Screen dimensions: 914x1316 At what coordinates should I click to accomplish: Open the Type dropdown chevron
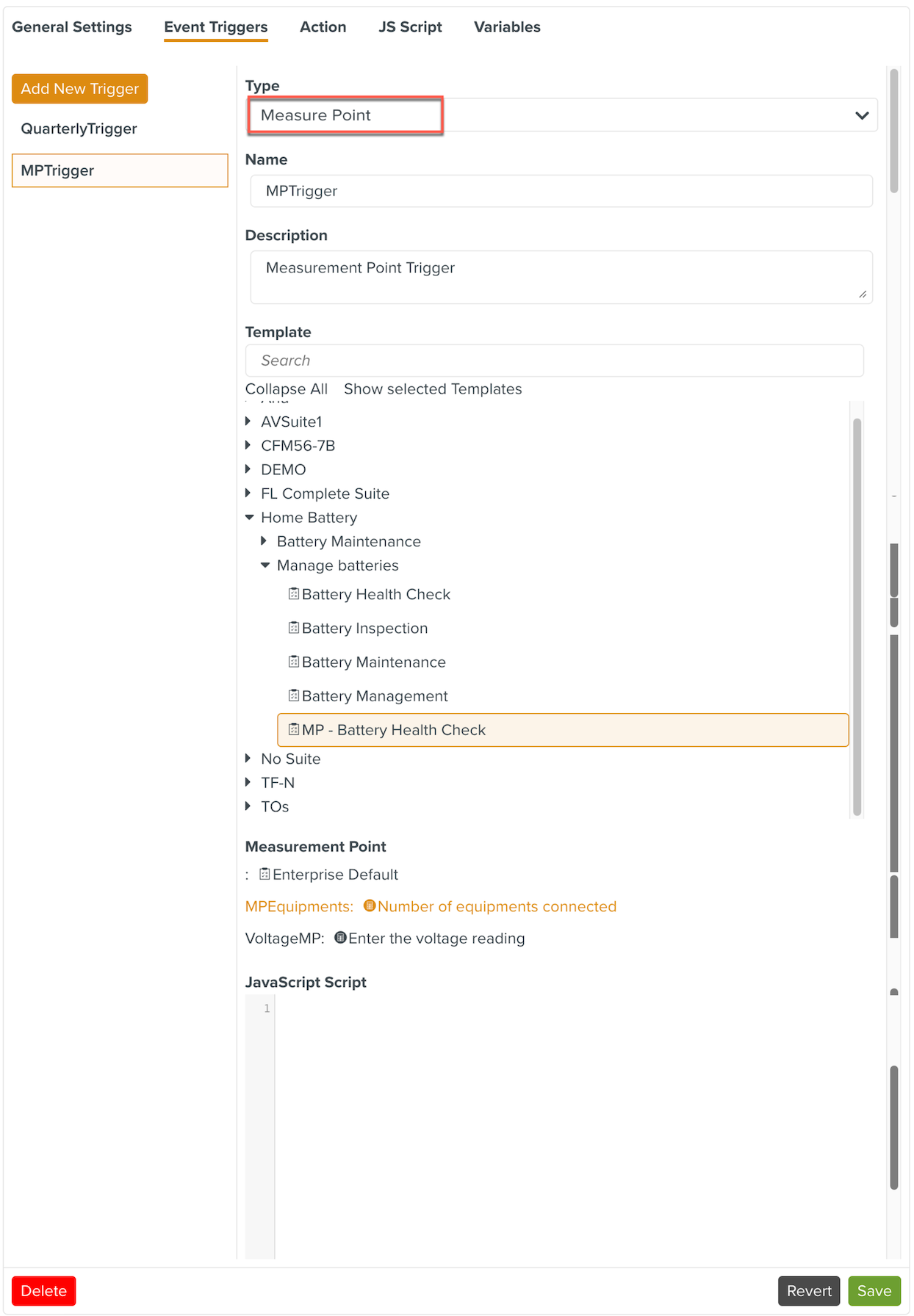point(862,115)
